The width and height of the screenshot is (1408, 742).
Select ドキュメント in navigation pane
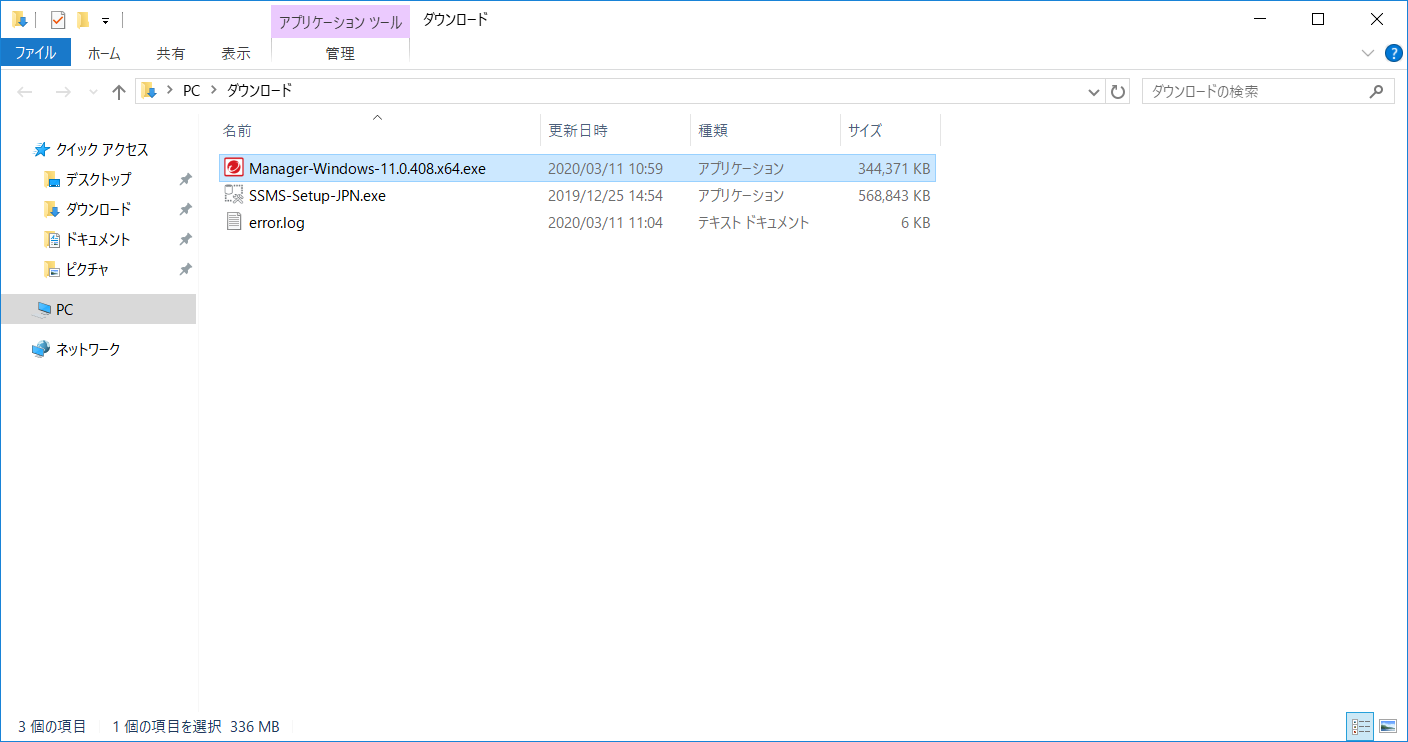pyautogui.click(x=98, y=240)
